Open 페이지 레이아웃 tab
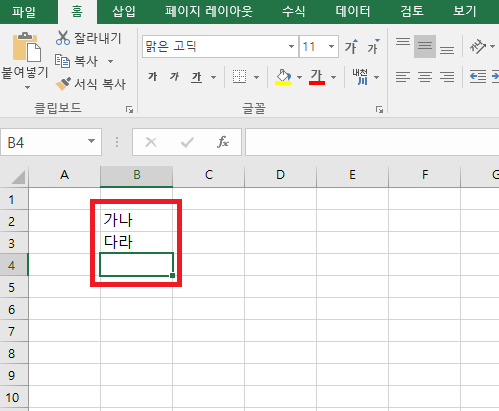Viewport: 499px width, 411px height. pyautogui.click(x=209, y=12)
